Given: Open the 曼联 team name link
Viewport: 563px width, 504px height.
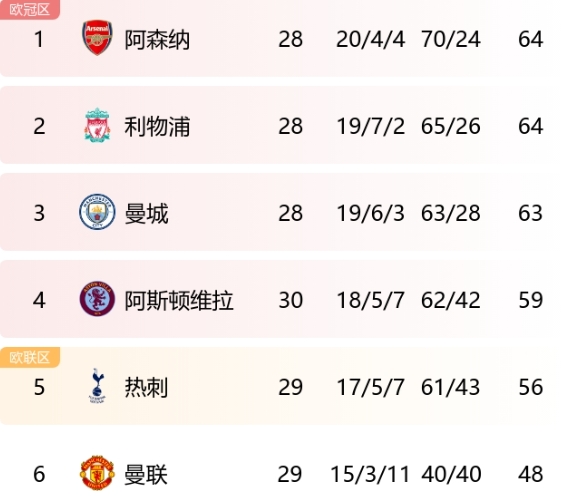Looking at the screenshot, I should [146, 475].
